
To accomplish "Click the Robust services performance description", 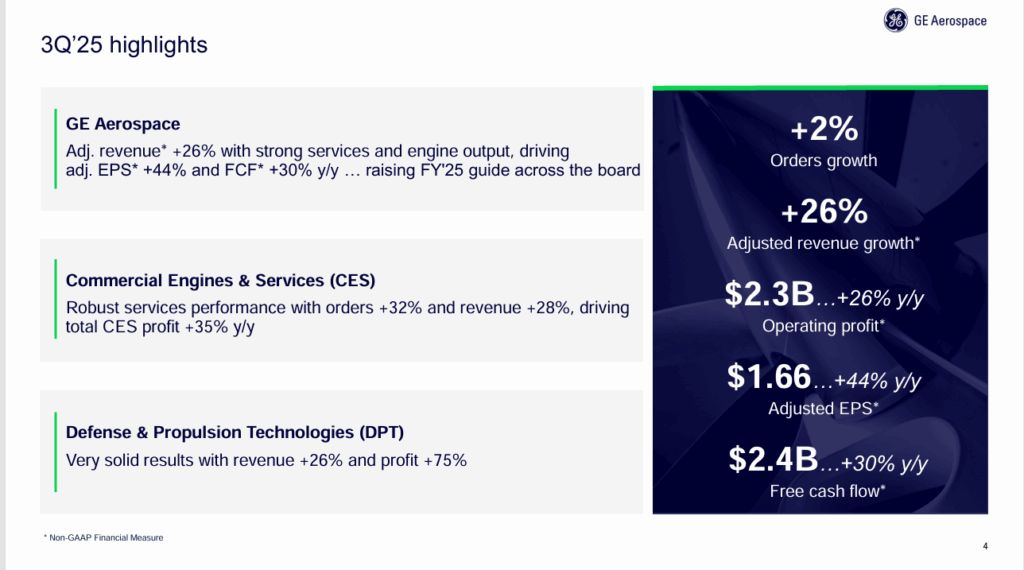I will coord(347,317).
